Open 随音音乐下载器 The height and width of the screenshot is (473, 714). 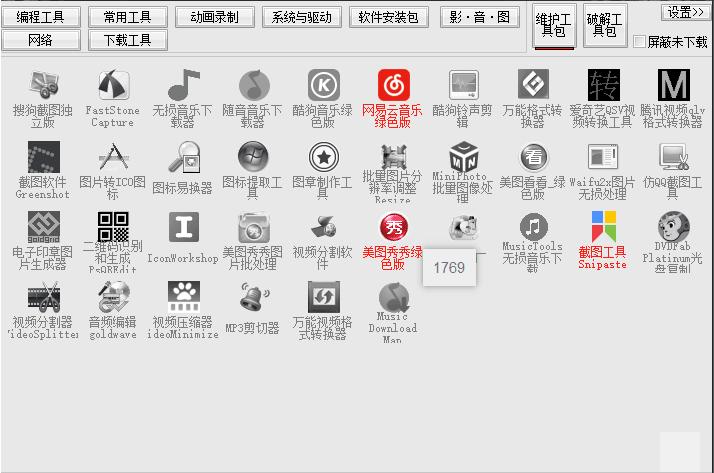(253, 85)
